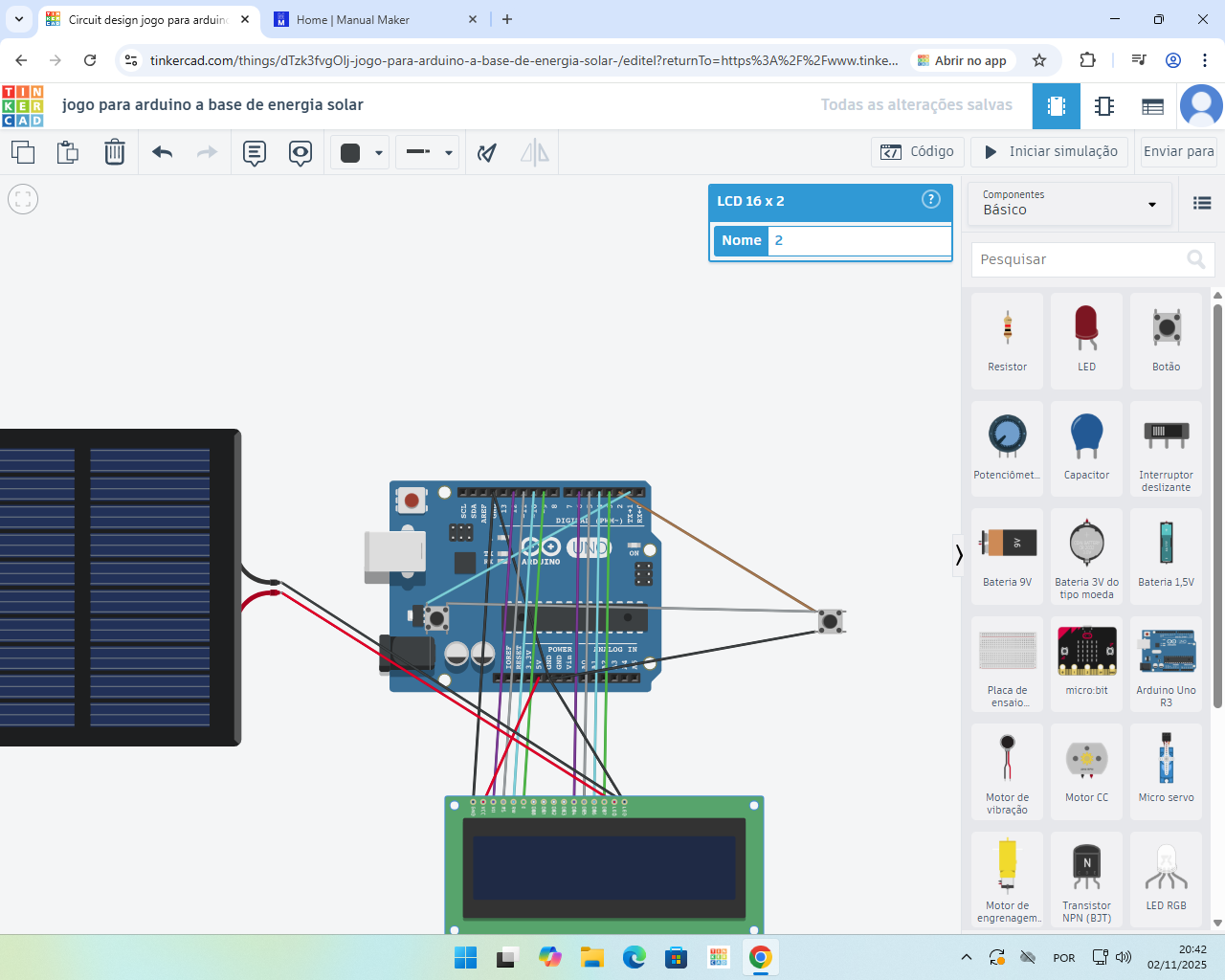The image size is (1225, 980).
Task: Open help for LCD 16 x 2
Action: (x=930, y=200)
